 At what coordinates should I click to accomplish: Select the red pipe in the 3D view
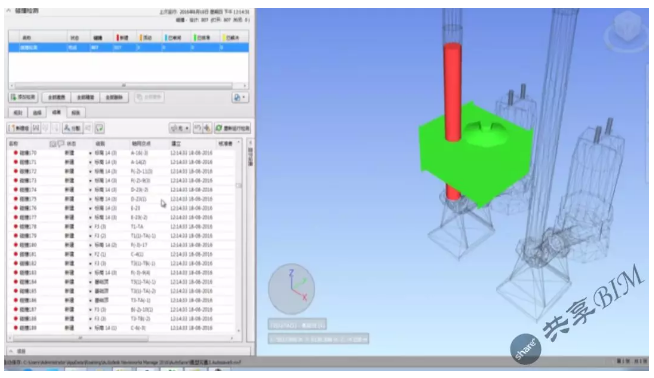coord(453,92)
